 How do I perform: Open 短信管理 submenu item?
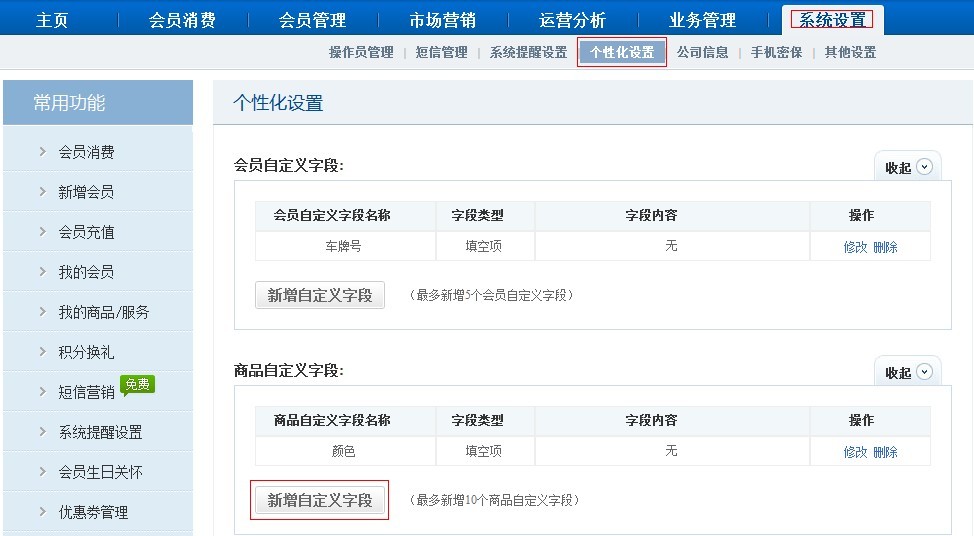pos(441,52)
